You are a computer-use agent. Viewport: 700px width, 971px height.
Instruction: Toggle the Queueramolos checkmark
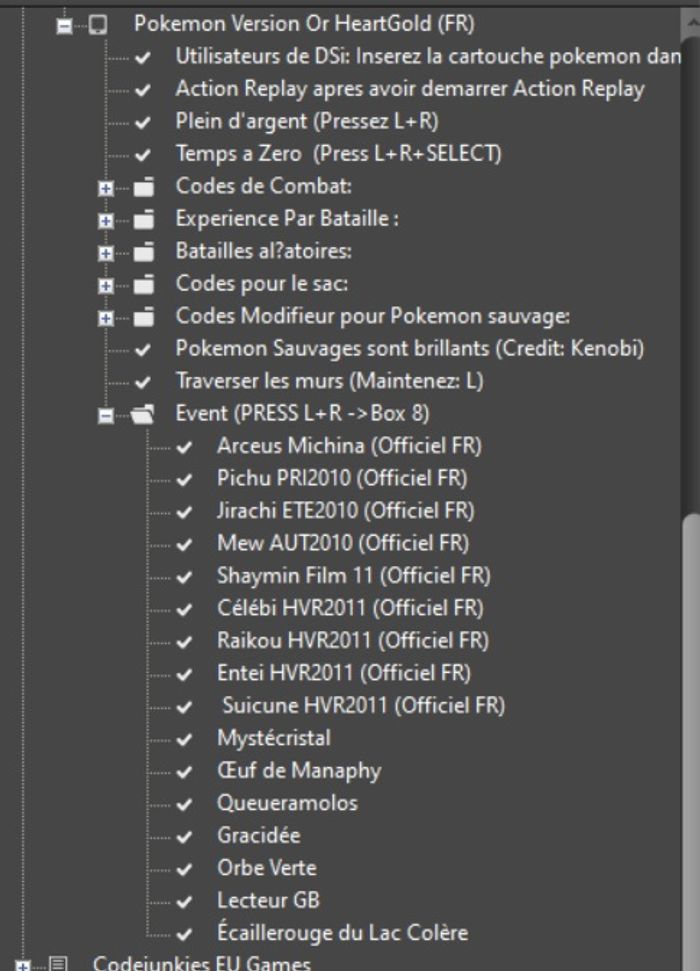click(x=184, y=804)
